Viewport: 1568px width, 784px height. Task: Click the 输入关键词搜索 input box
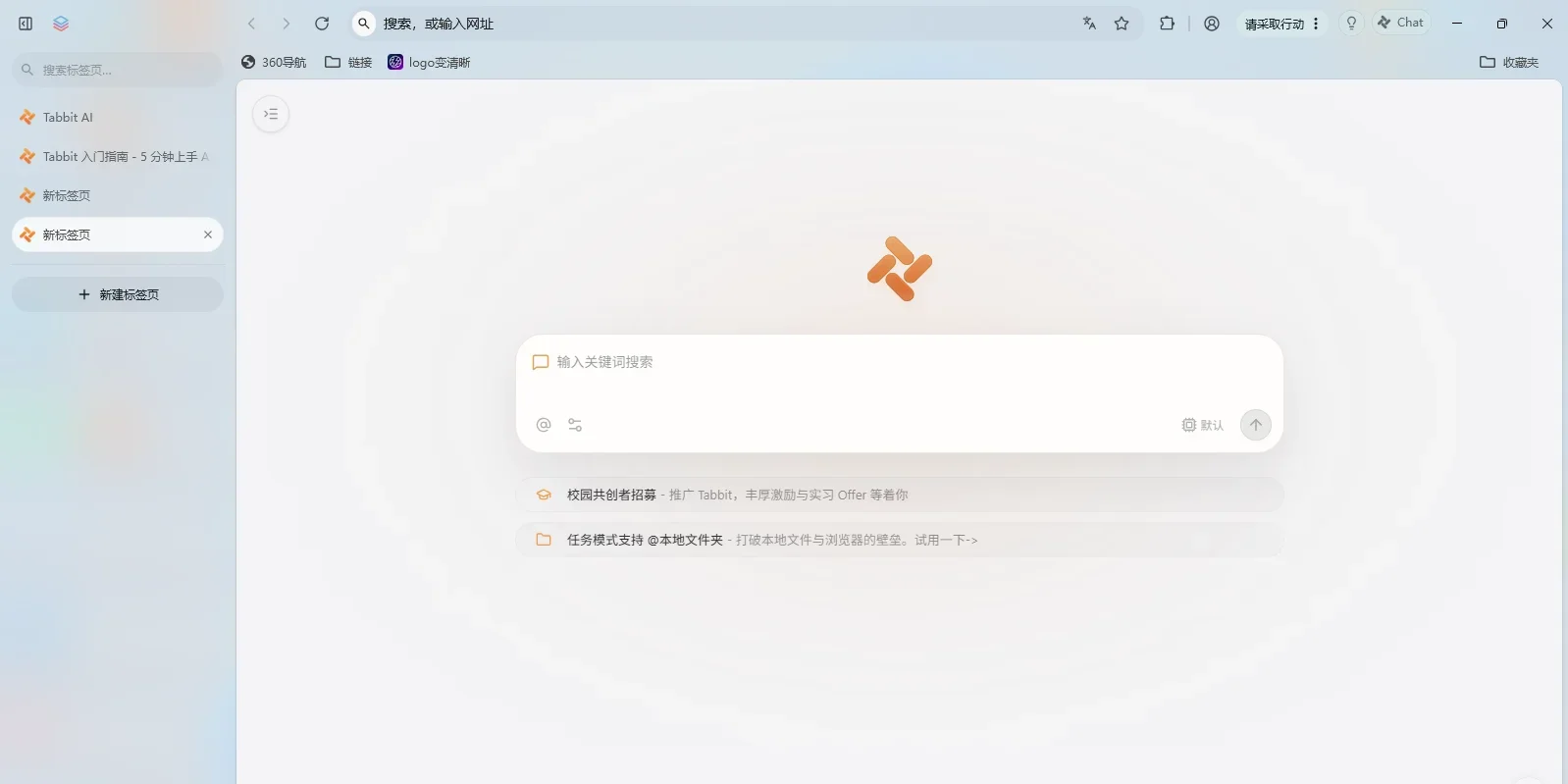(x=899, y=362)
